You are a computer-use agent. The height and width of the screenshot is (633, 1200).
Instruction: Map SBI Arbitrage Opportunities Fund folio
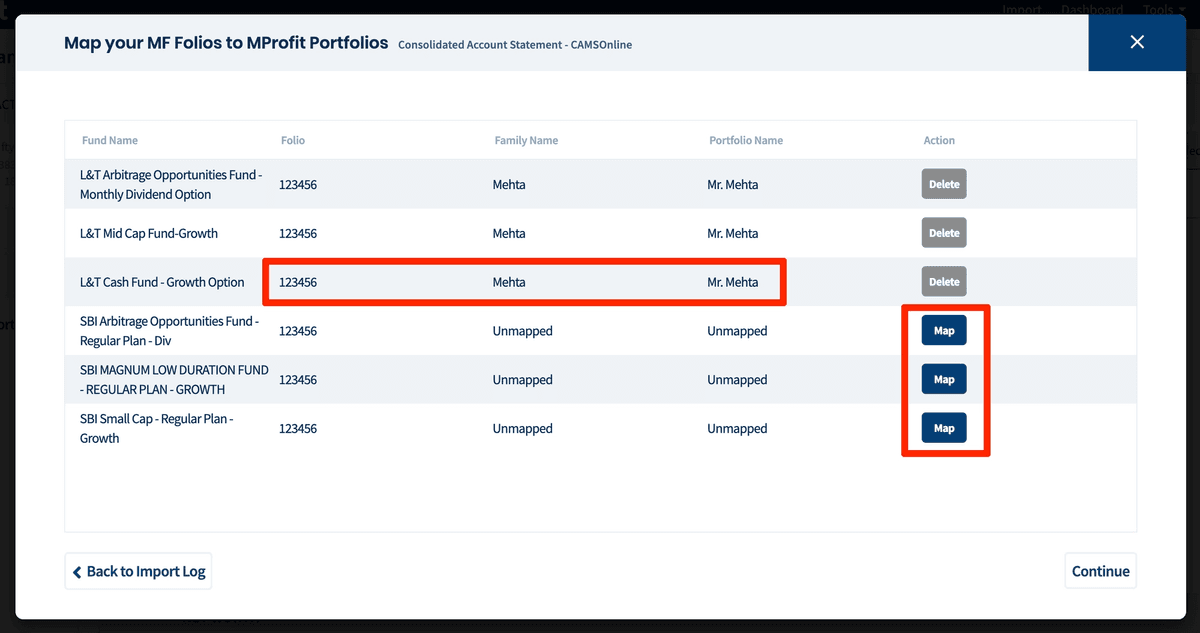944,331
